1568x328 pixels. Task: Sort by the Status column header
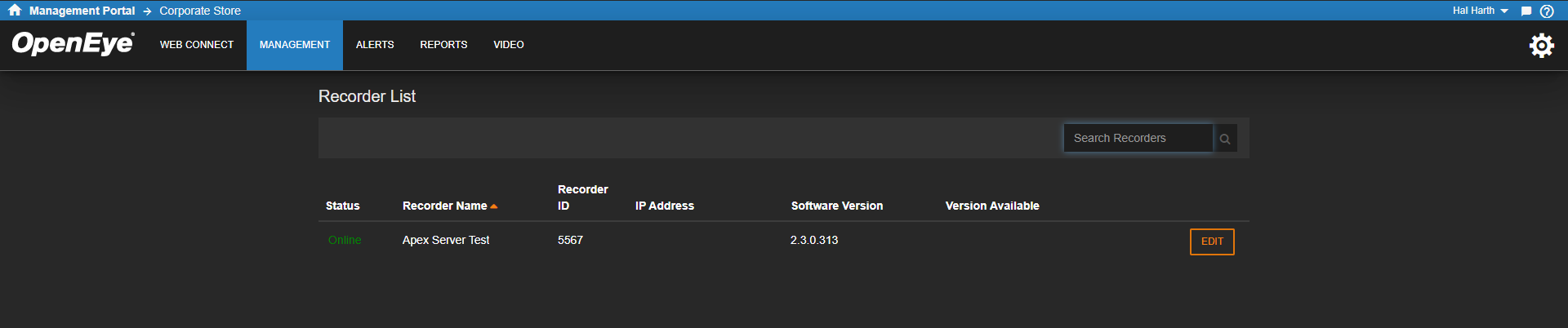click(342, 206)
